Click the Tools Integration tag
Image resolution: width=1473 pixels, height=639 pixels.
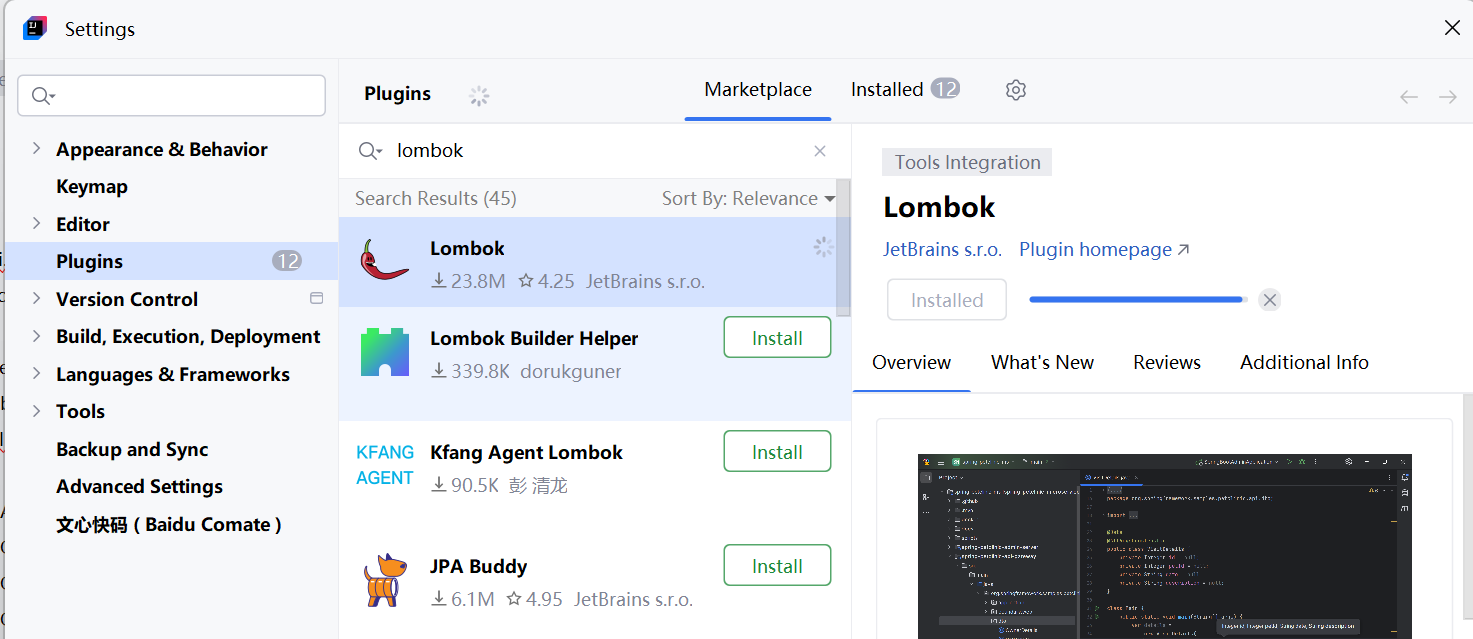(967, 162)
